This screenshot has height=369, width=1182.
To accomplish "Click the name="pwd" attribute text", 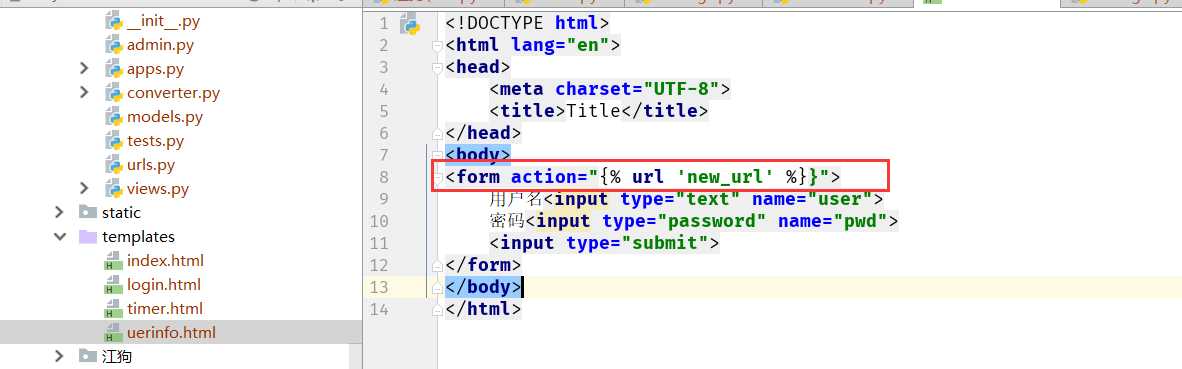I will click(833, 221).
